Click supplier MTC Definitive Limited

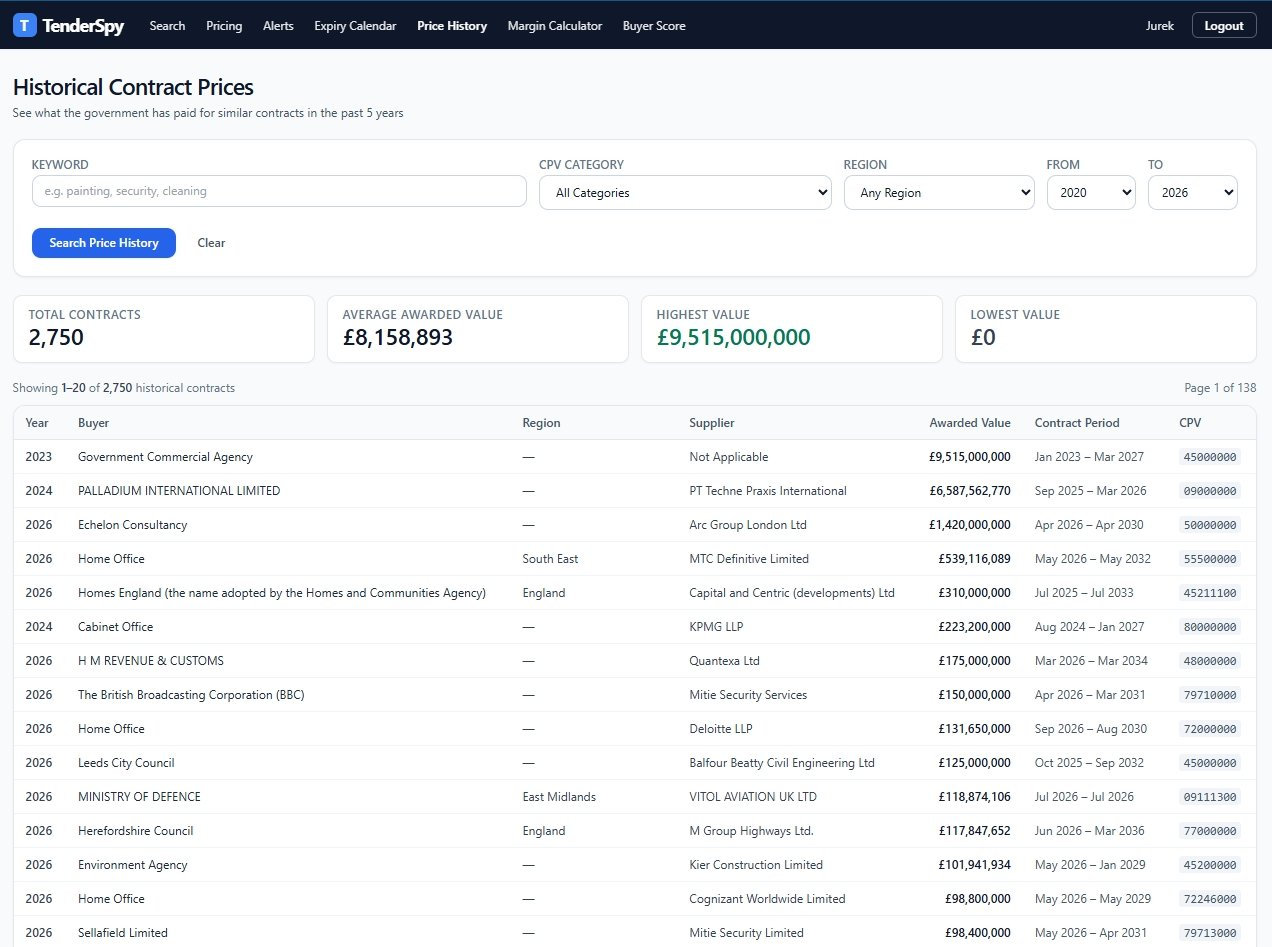[x=749, y=559]
